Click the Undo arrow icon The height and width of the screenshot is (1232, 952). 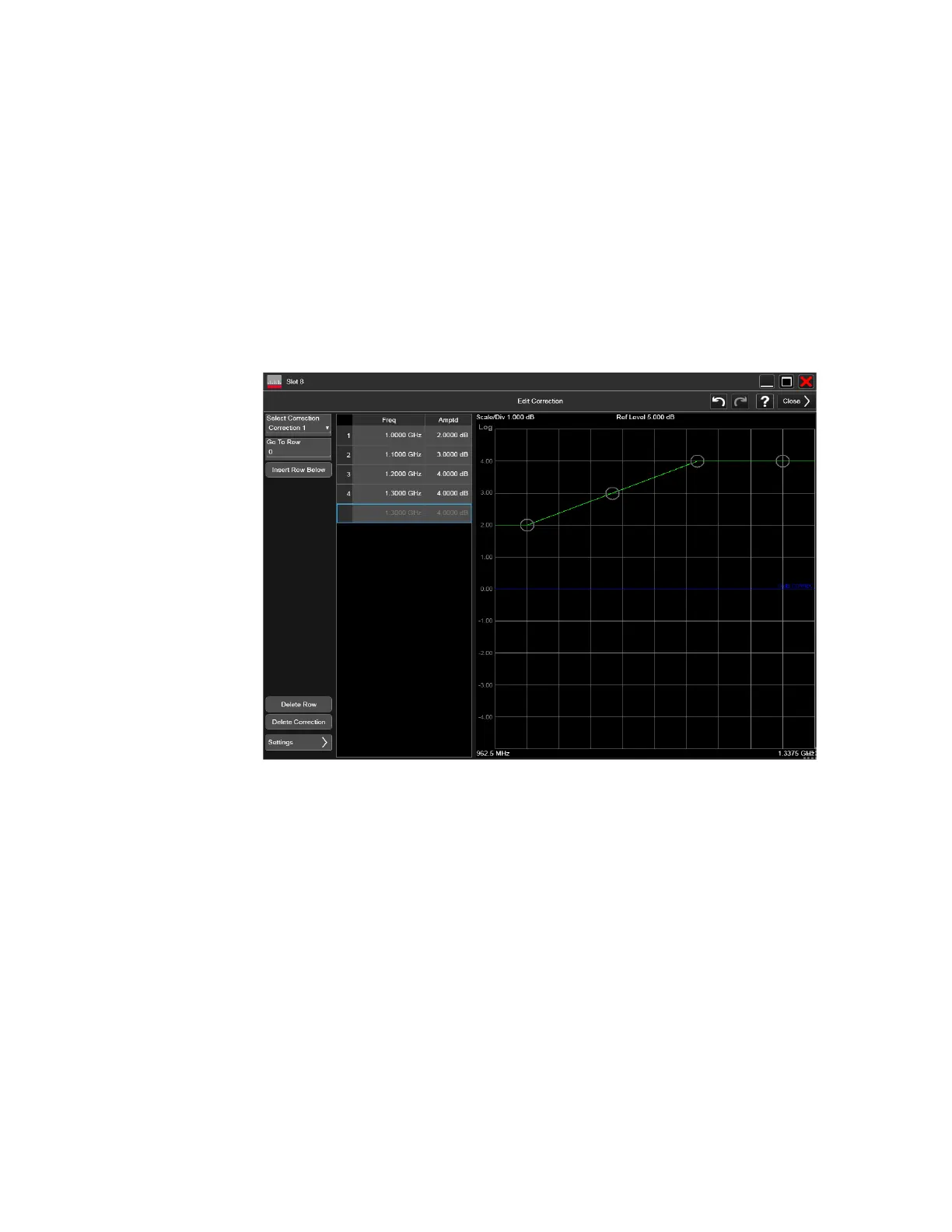pyautogui.click(x=719, y=401)
